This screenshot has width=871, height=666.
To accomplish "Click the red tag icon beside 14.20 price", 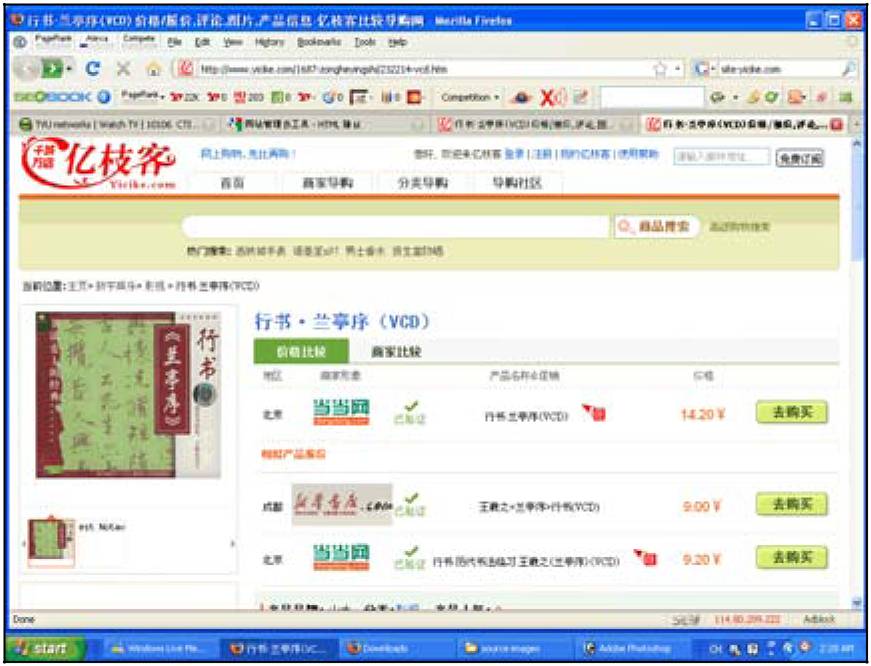I will (x=594, y=412).
